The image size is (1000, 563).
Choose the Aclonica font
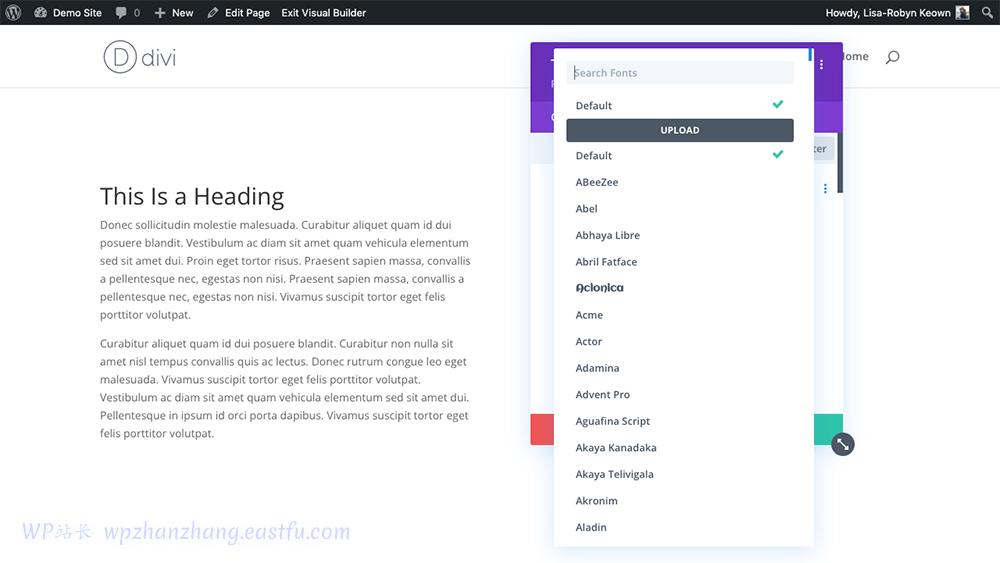point(680,288)
